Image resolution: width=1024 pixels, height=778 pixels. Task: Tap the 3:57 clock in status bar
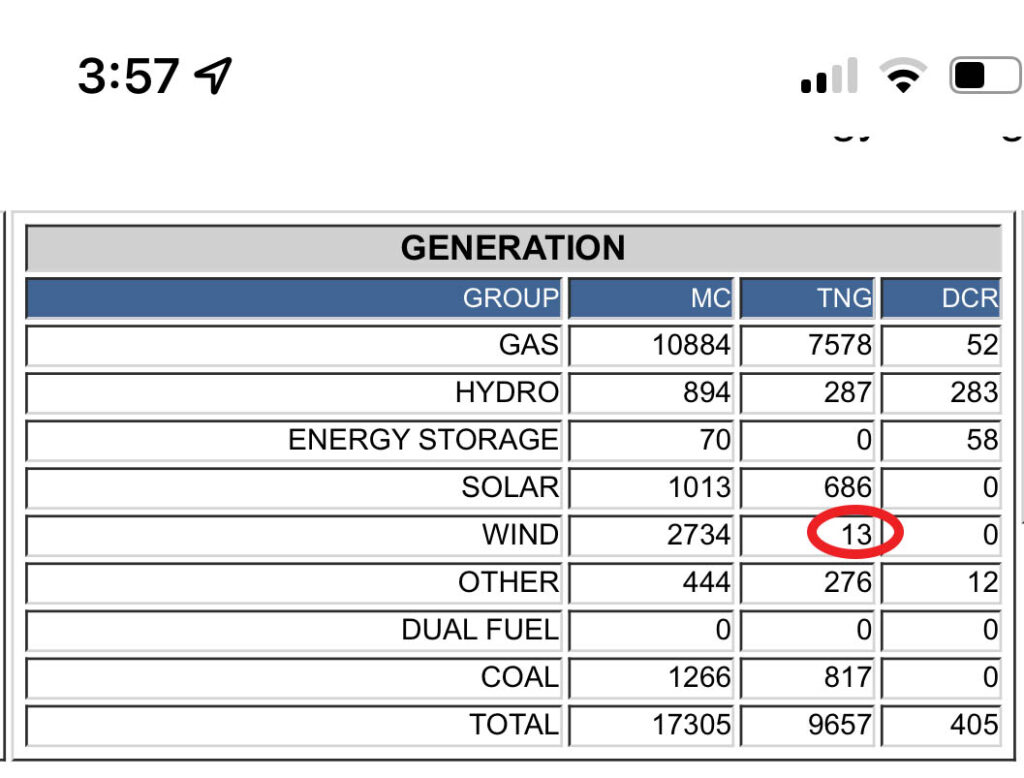(x=128, y=76)
